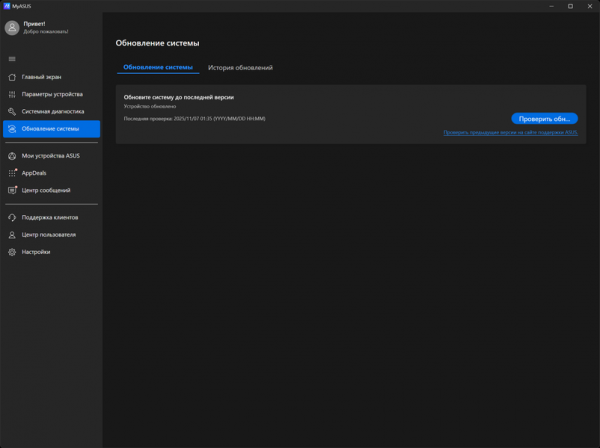Click the Обновление системы refresh icon
This screenshot has height=448, width=600.
point(12,129)
